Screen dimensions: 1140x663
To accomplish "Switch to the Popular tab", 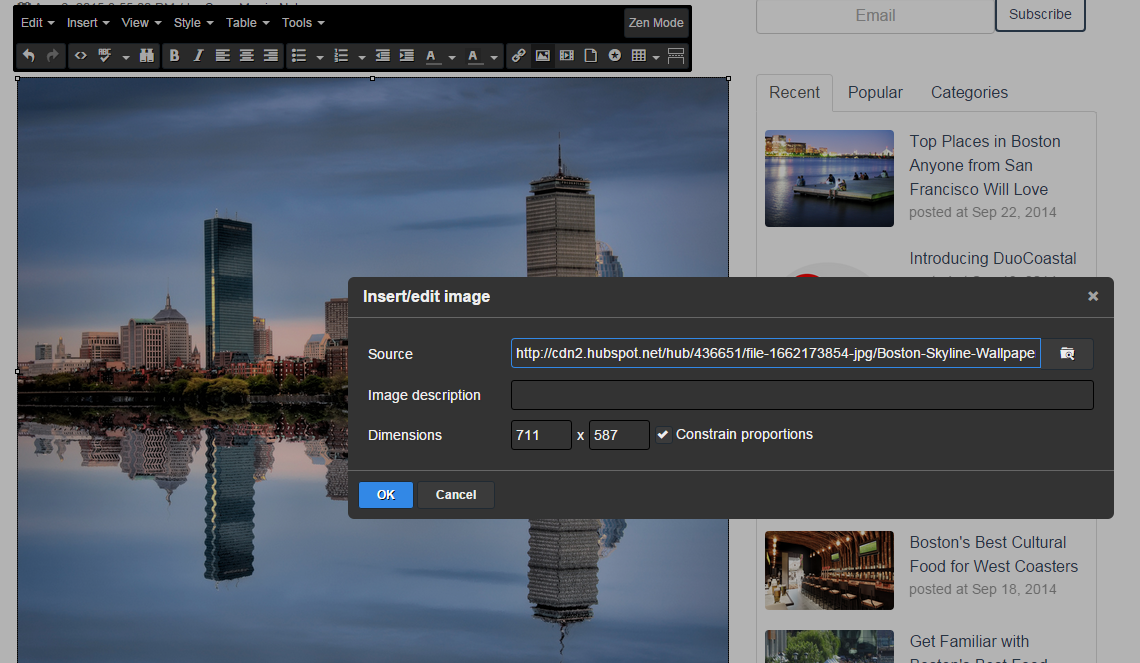I will 875,92.
